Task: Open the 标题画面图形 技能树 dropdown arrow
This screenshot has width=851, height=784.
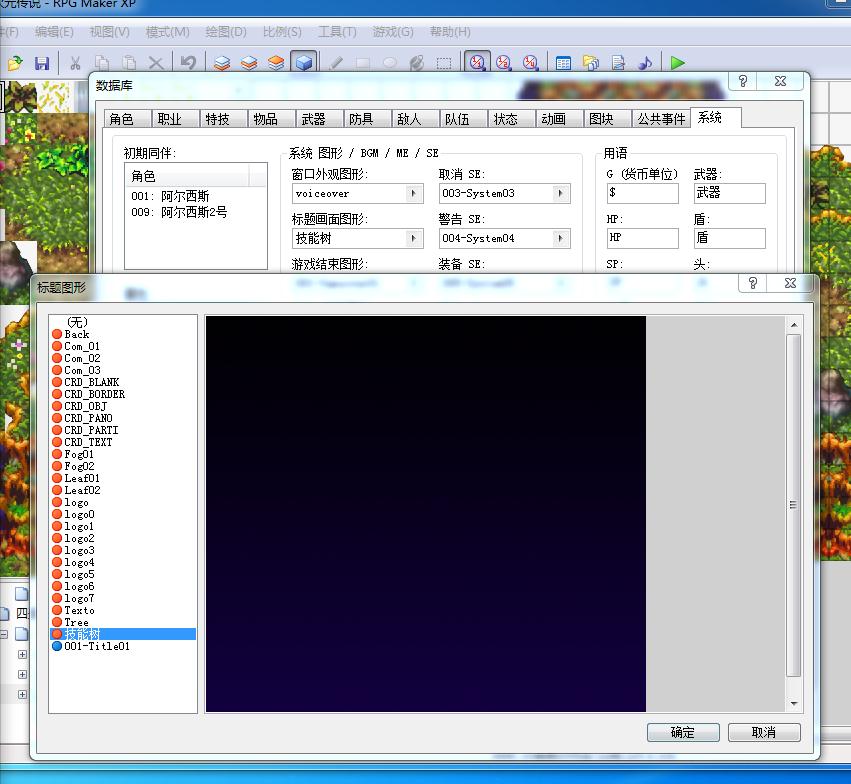Action: click(x=414, y=238)
